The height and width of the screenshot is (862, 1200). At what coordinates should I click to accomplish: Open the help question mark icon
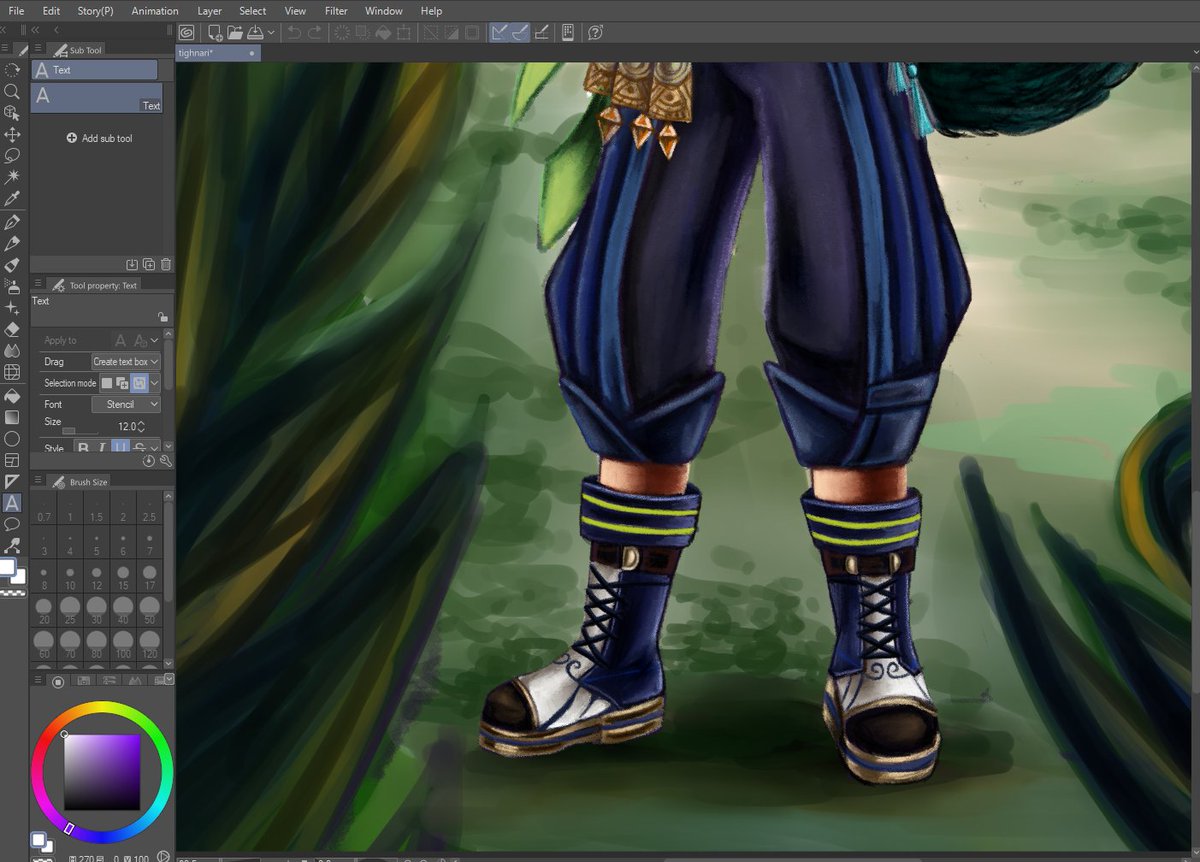click(x=595, y=32)
